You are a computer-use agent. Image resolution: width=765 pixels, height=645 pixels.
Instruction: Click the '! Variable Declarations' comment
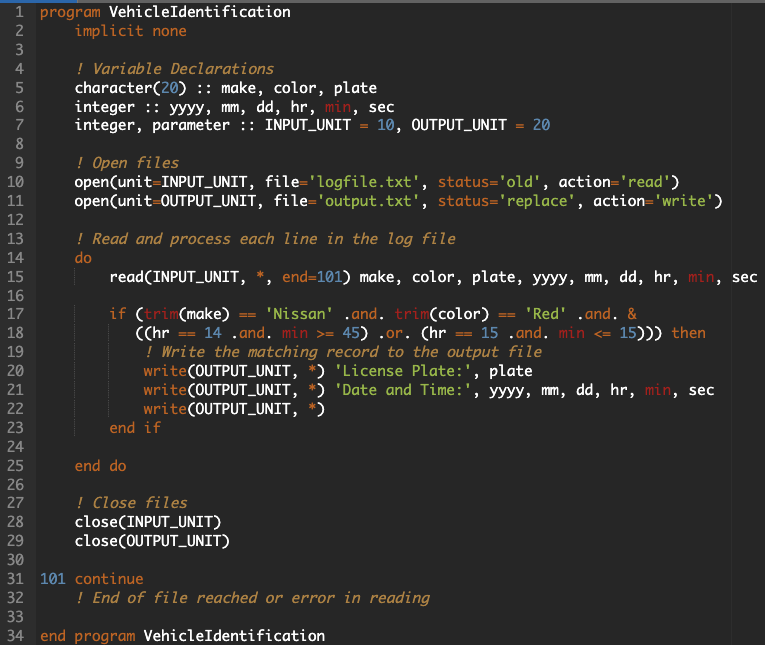coord(174,69)
